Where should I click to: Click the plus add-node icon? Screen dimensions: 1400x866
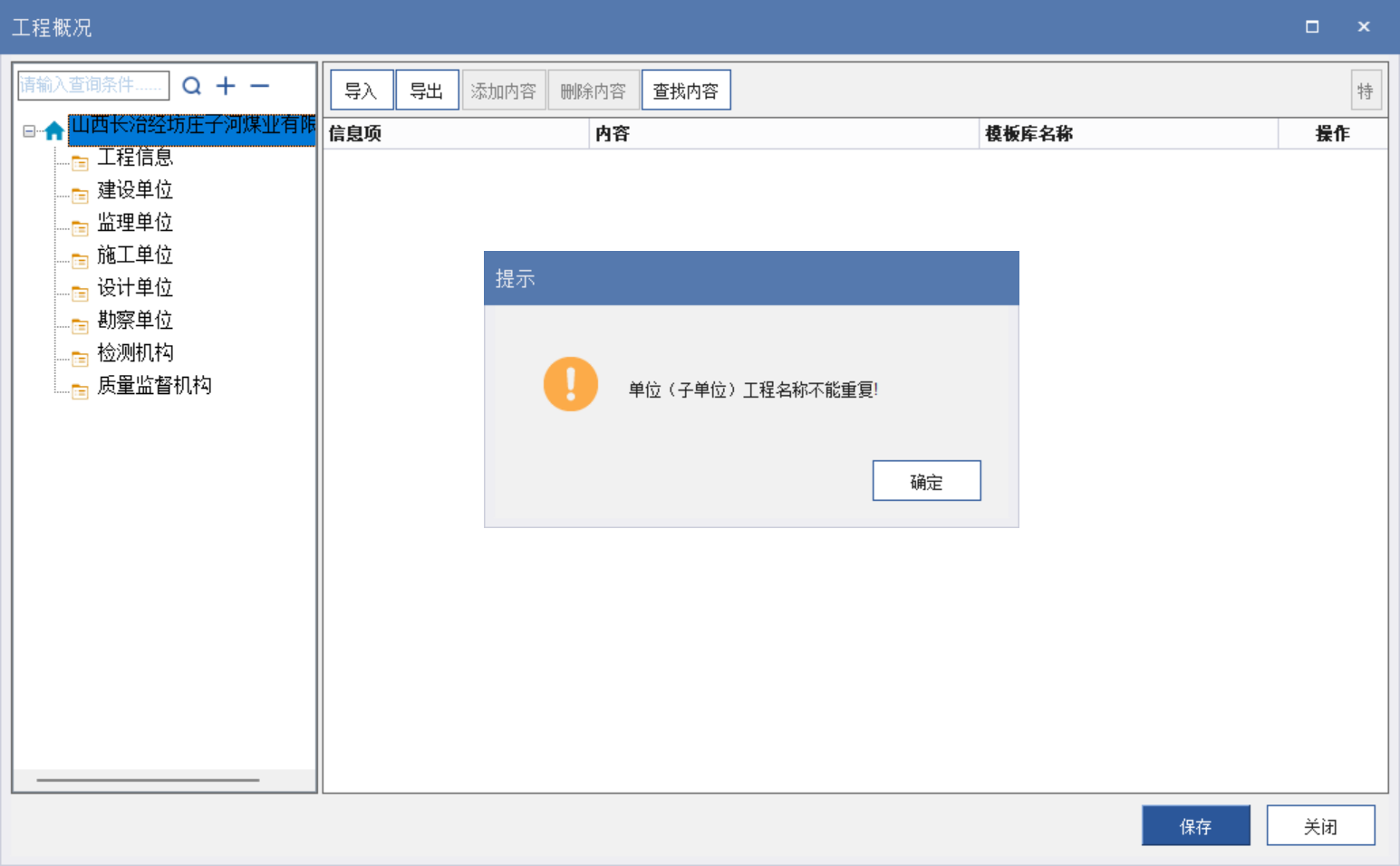pos(226,86)
